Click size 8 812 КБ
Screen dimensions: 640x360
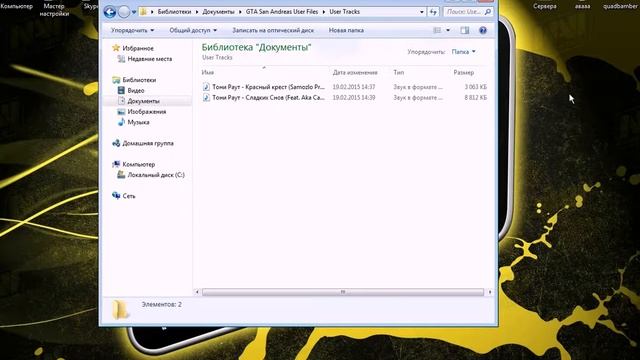[x=476, y=98]
